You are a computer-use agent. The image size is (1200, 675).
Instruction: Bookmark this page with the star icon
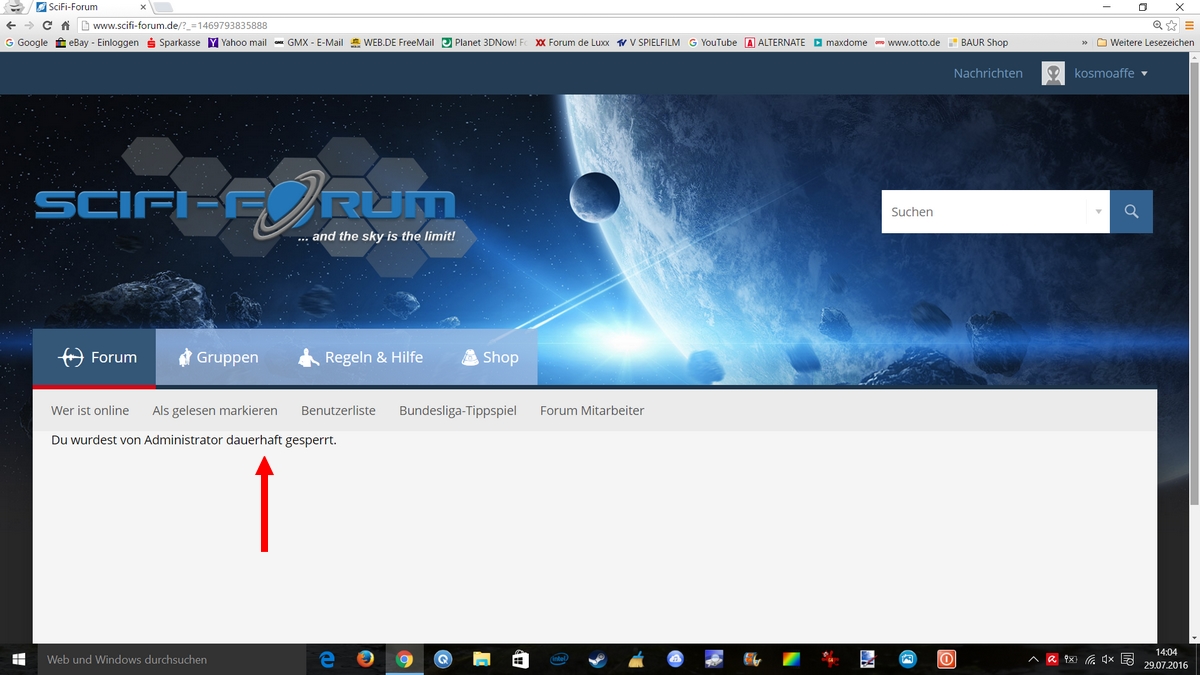[x=1172, y=25]
